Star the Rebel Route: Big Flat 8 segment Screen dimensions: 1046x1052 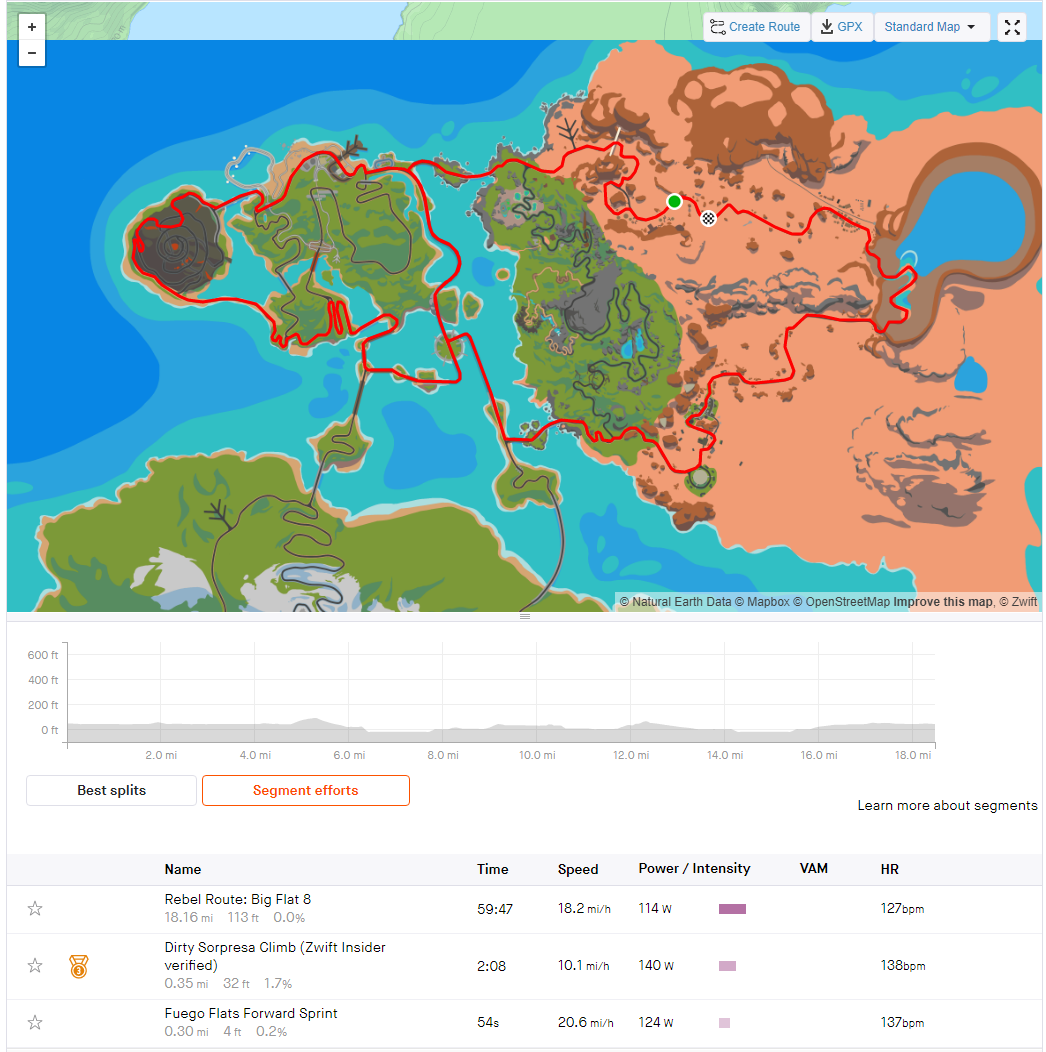coord(35,908)
